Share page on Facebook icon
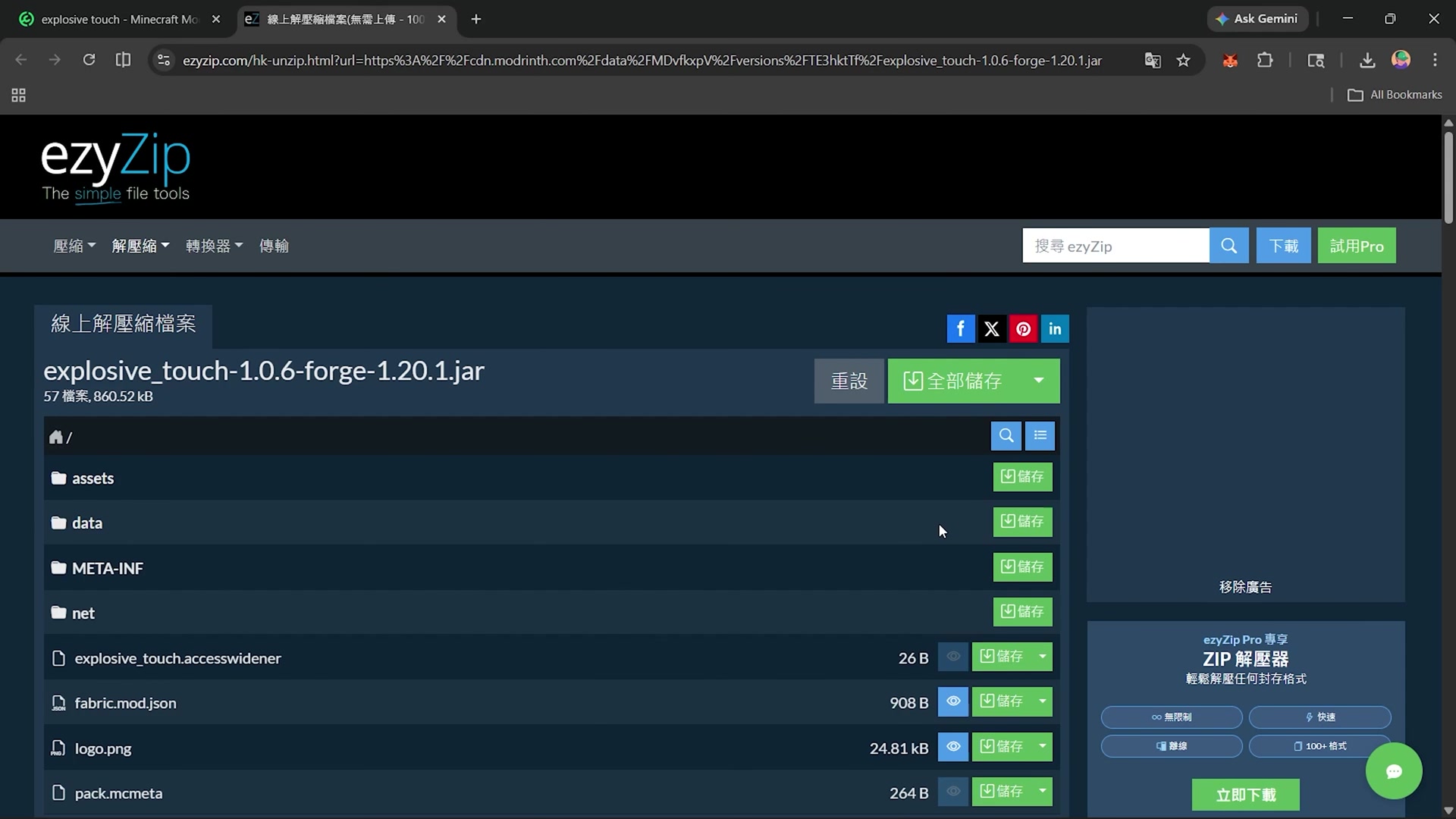 (960, 329)
